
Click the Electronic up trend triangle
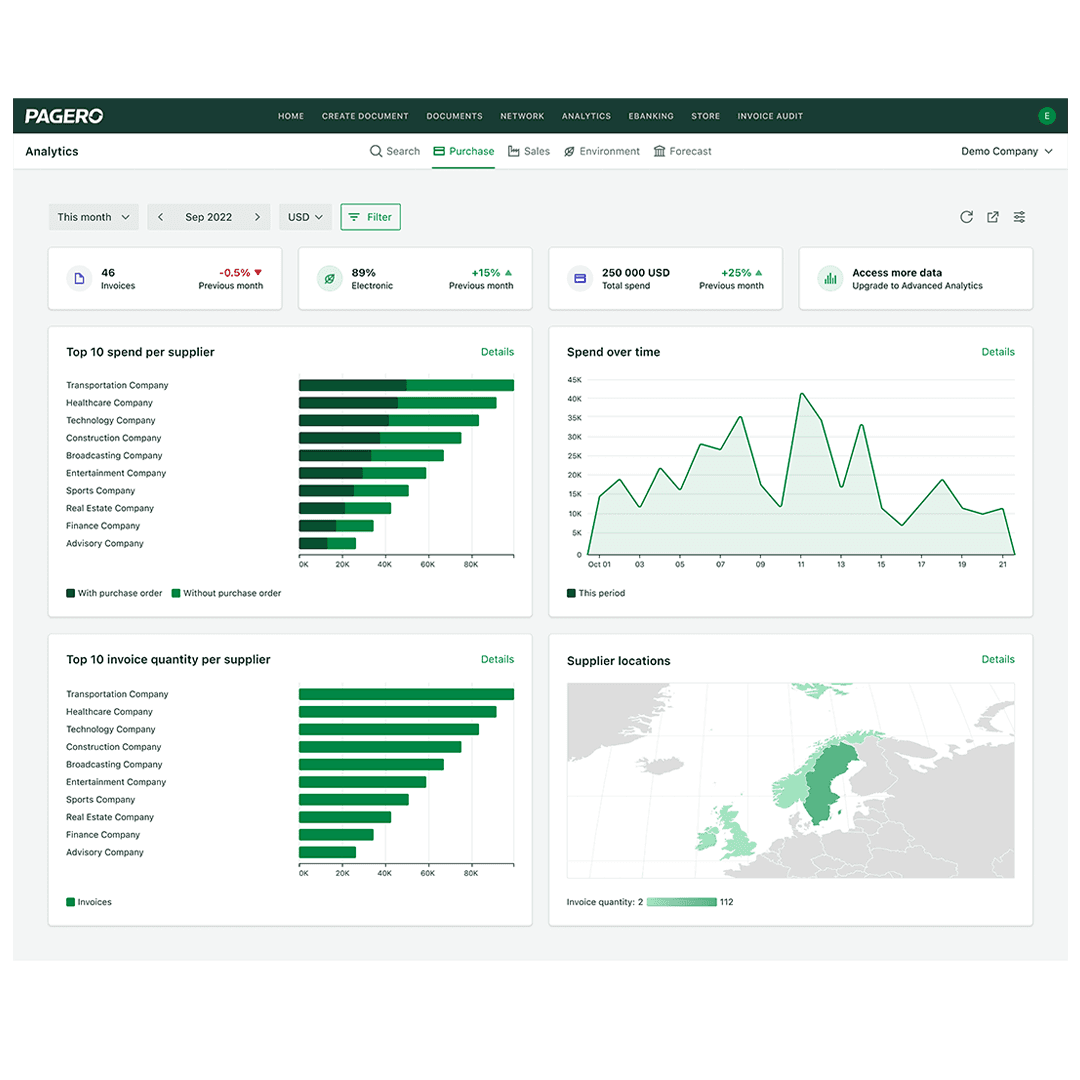click(508, 273)
